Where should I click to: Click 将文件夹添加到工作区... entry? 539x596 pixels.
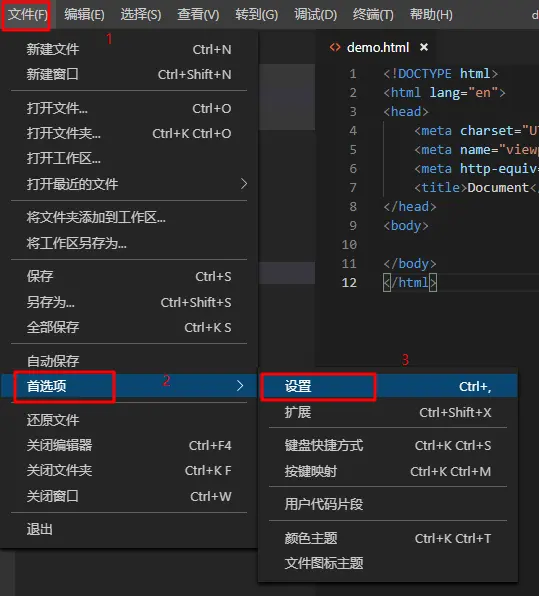(129, 218)
